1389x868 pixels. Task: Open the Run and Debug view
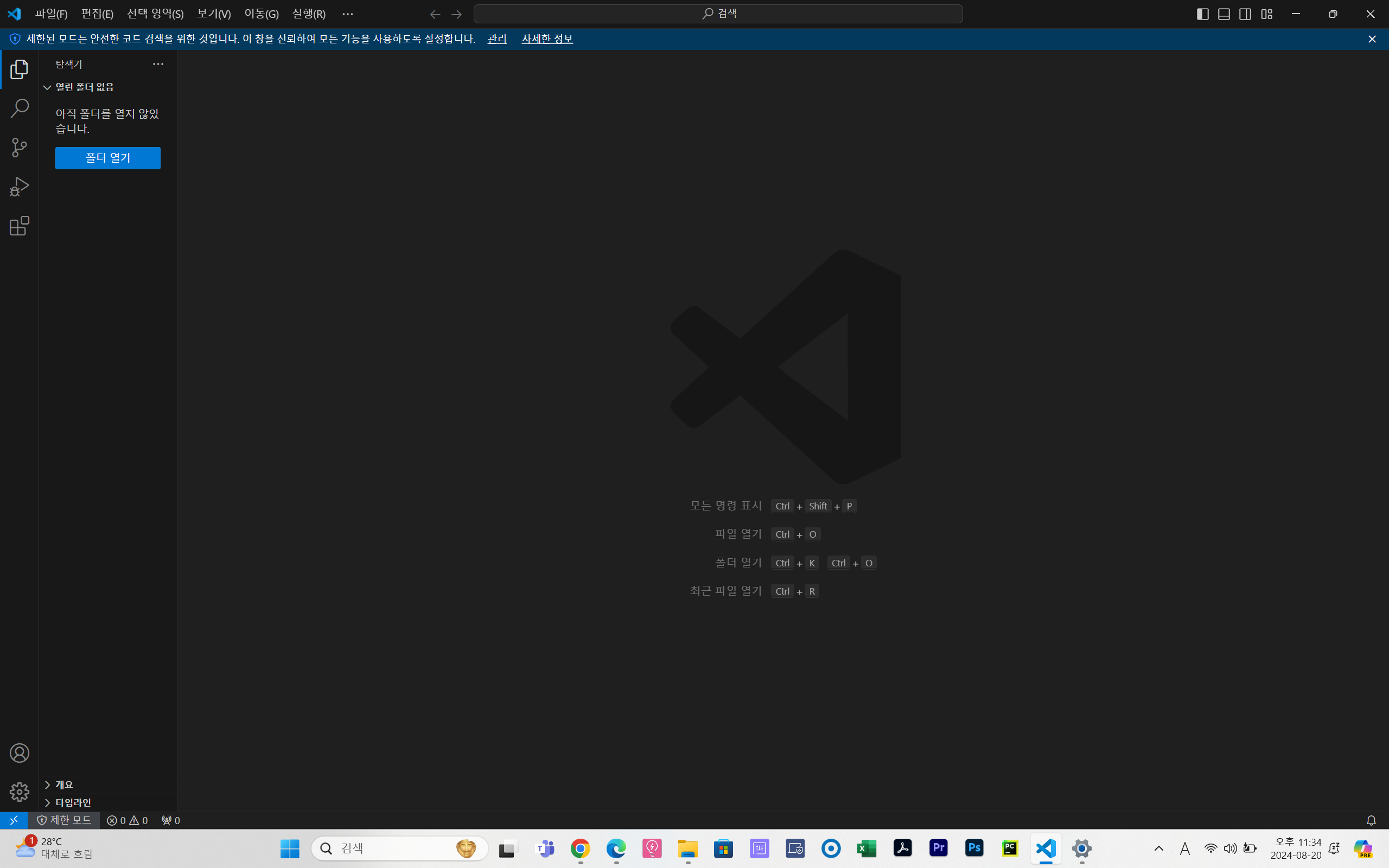pyautogui.click(x=20, y=187)
